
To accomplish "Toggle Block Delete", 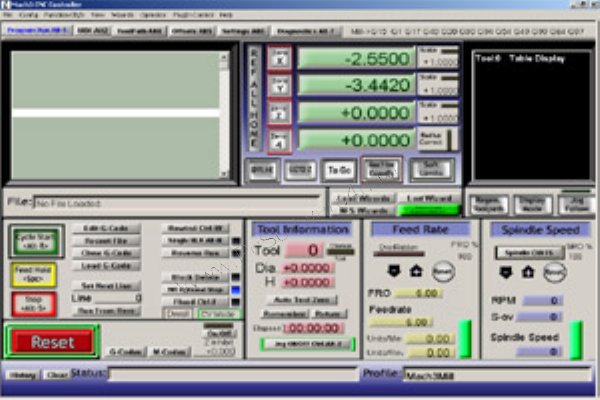I will point(195,277).
